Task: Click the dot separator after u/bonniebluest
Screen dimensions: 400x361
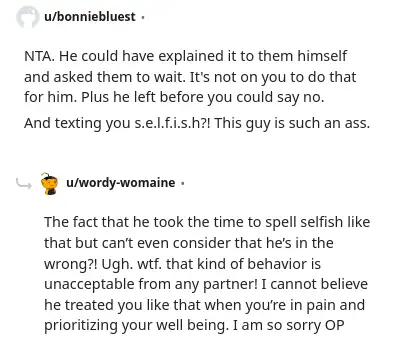Action: tap(143, 17)
